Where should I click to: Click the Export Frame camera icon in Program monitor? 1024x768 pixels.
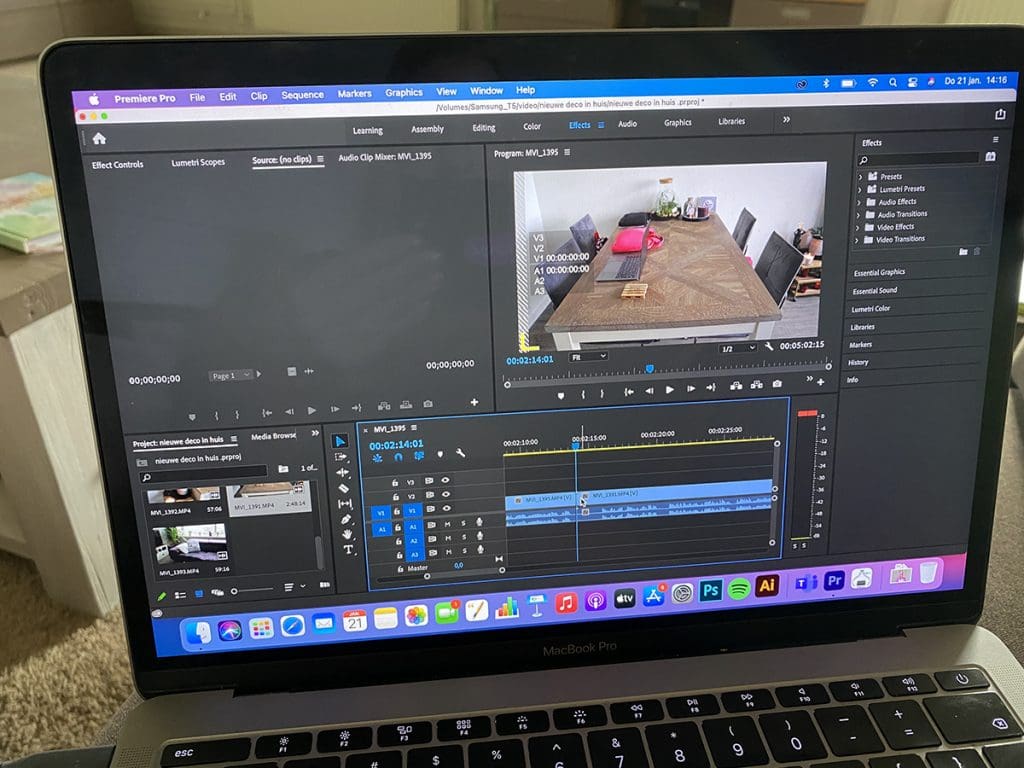(x=777, y=385)
